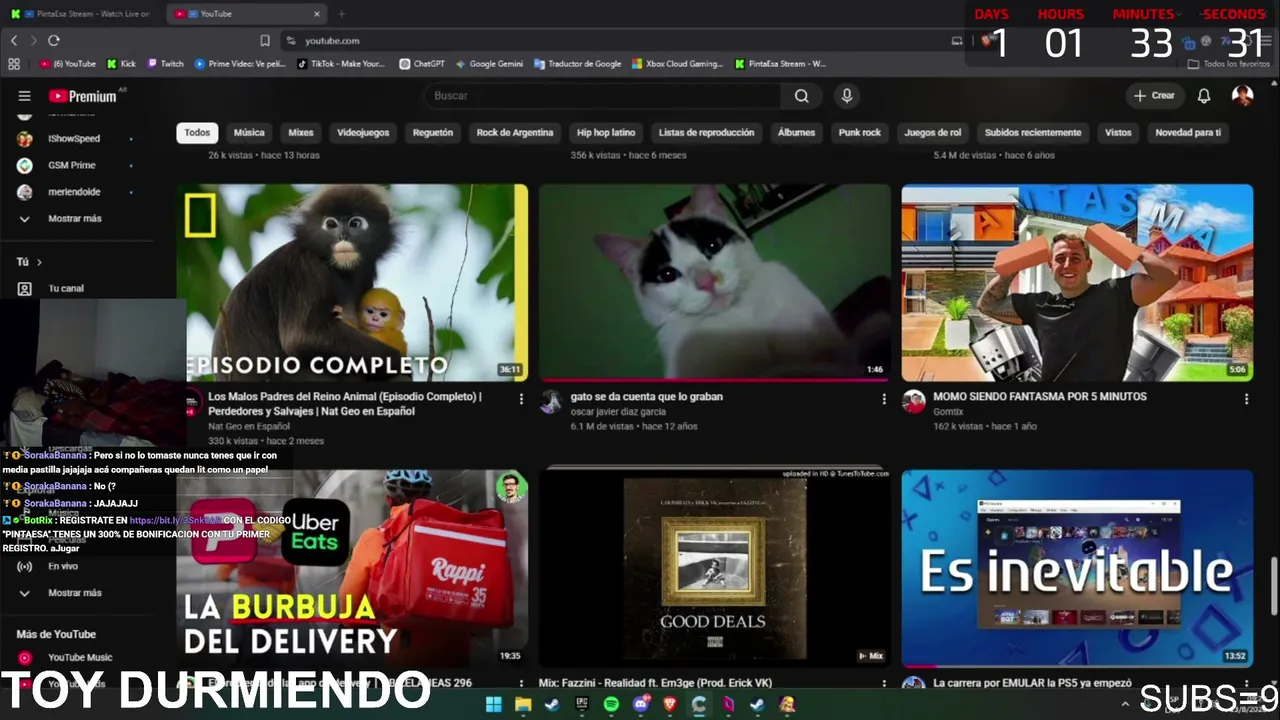Viewport: 1280px width, 720px height.
Task: Play La Burbuja del Delivery thumbnail
Action: (352, 568)
